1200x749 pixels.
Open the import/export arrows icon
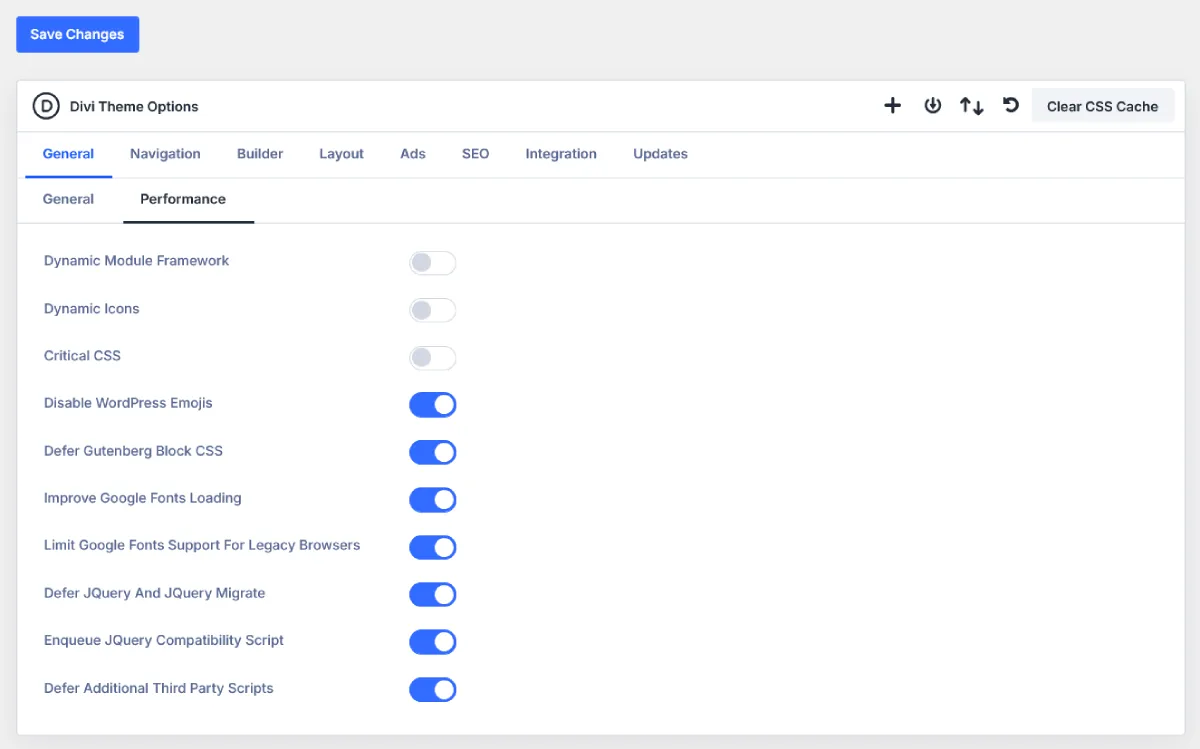tap(972, 106)
